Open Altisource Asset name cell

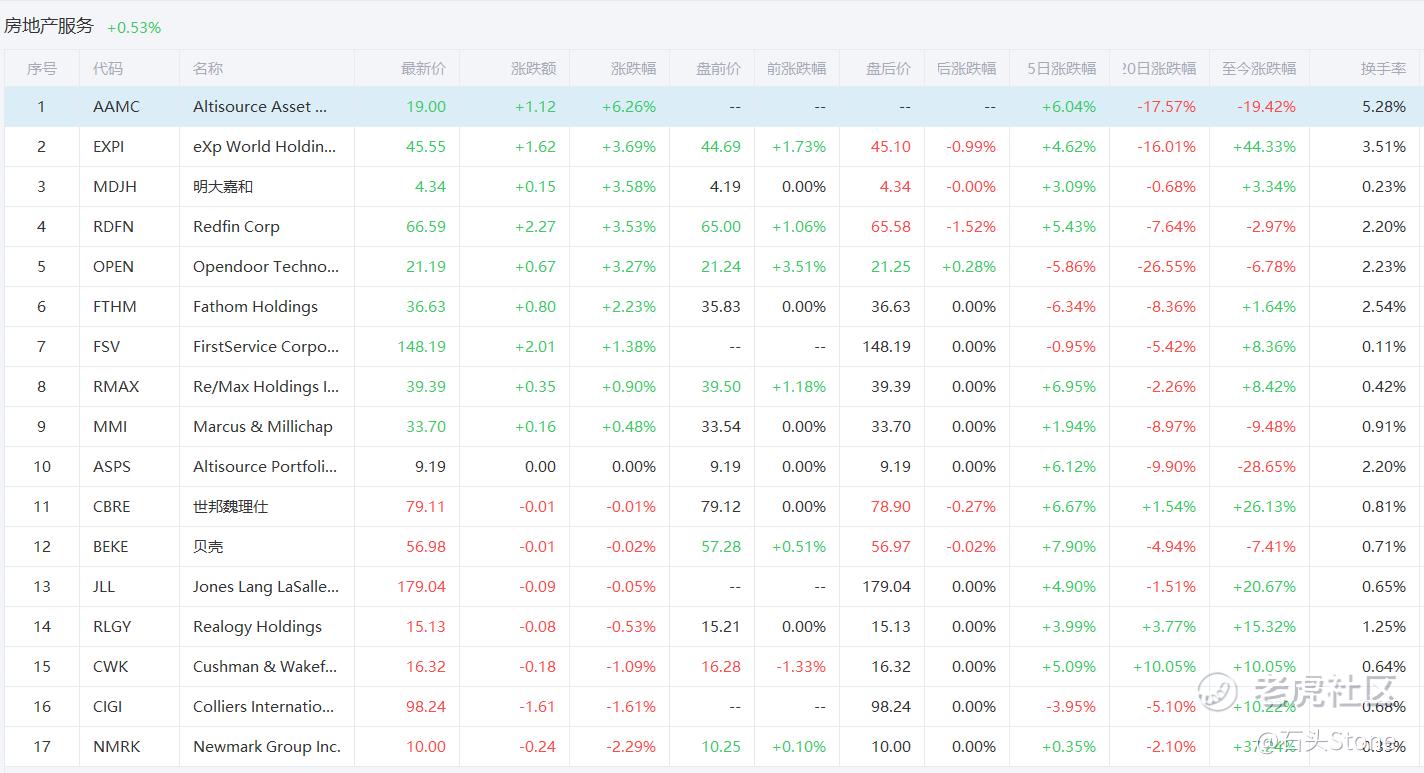coord(259,107)
